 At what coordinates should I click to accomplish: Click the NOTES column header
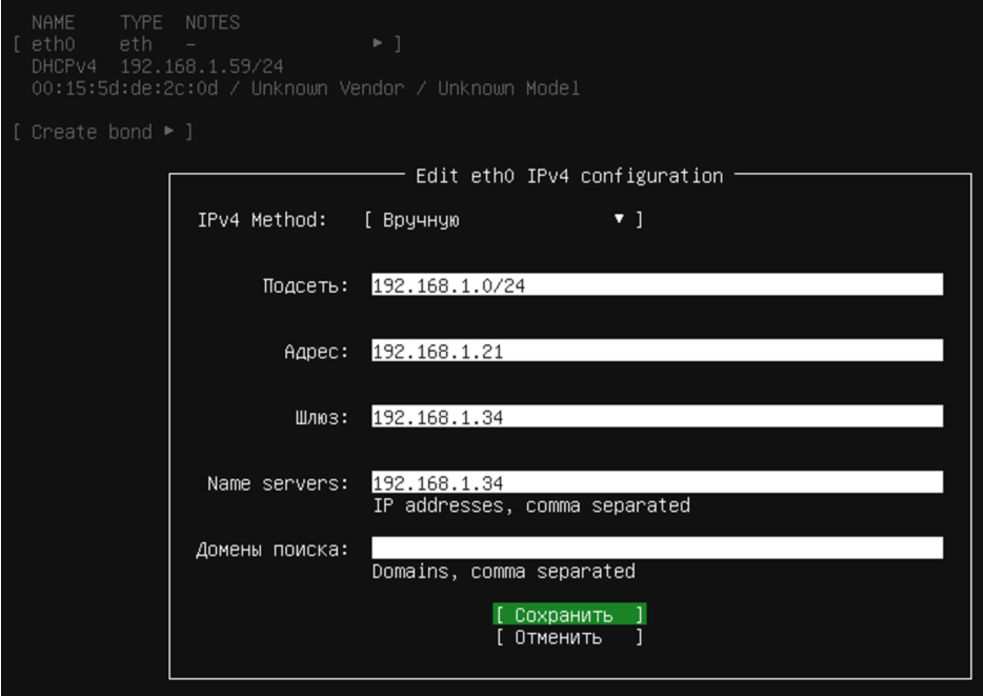pyautogui.click(x=213, y=23)
